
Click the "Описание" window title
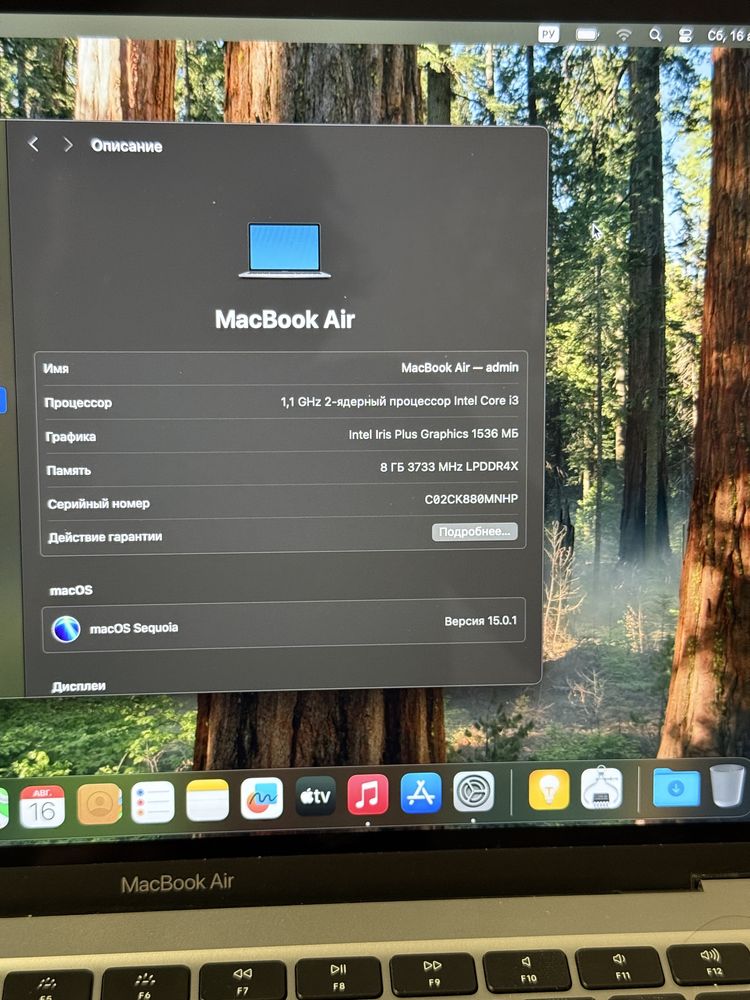click(x=126, y=146)
